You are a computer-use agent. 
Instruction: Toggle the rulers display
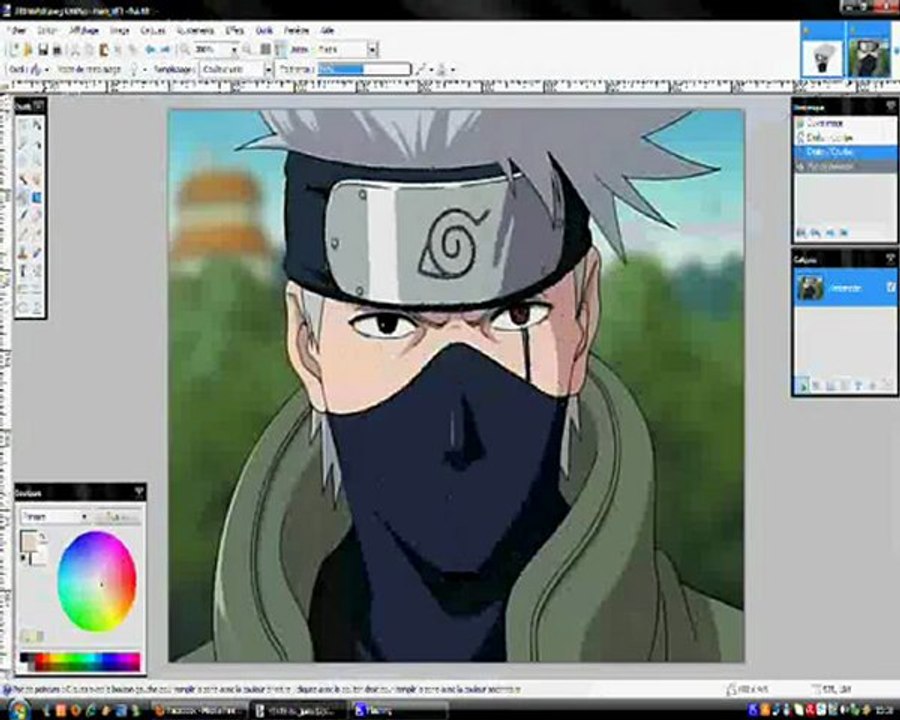click(x=280, y=50)
